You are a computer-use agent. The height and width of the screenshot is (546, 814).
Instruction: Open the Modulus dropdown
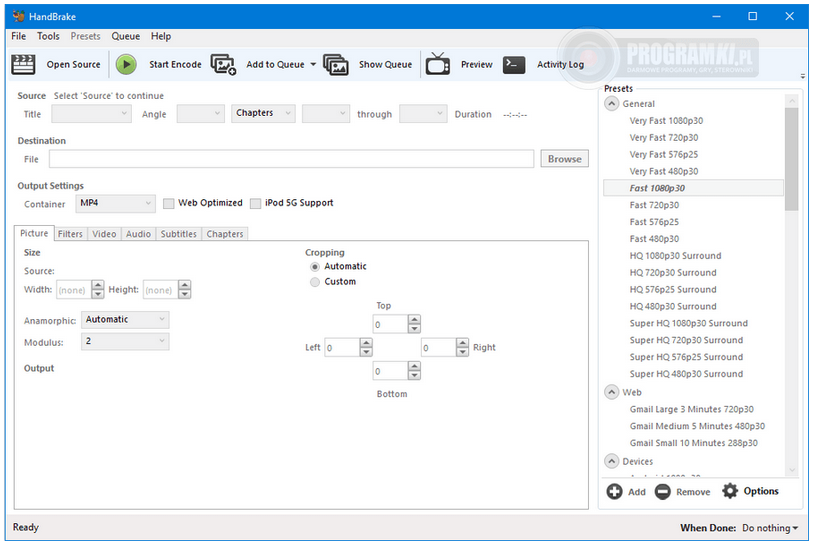(x=125, y=341)
